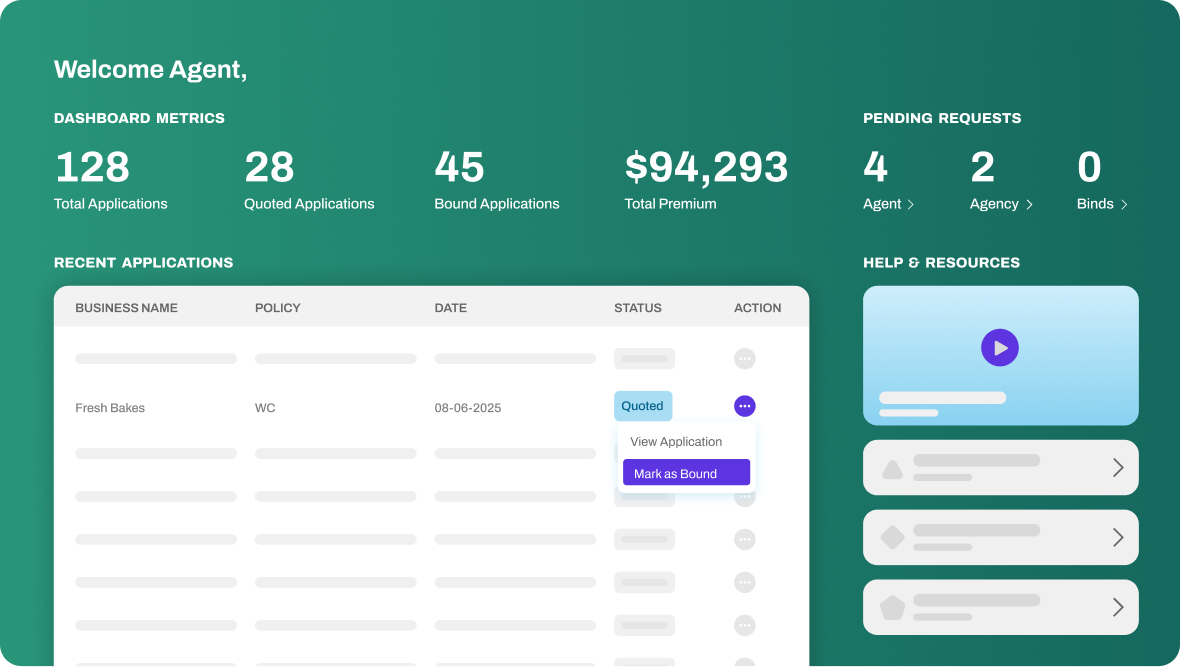Open the action menu for Fresh Bakes

(744, 407)
